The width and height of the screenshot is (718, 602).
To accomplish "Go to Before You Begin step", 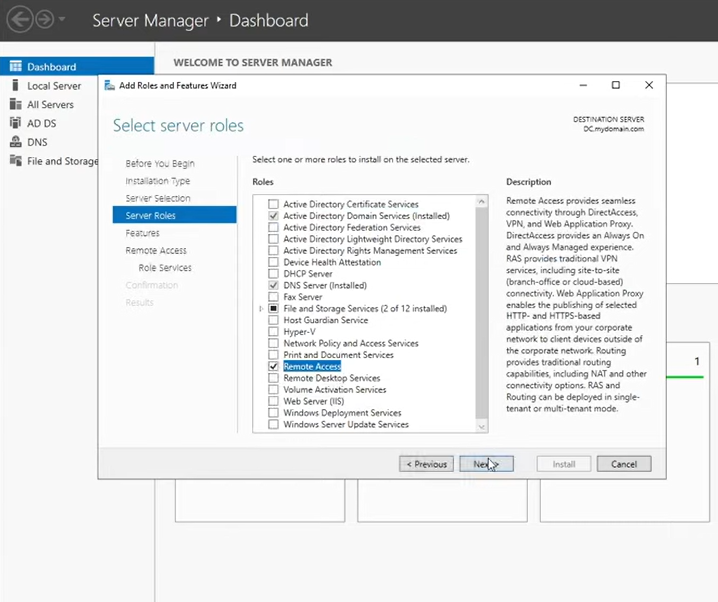I will point(160,163).
